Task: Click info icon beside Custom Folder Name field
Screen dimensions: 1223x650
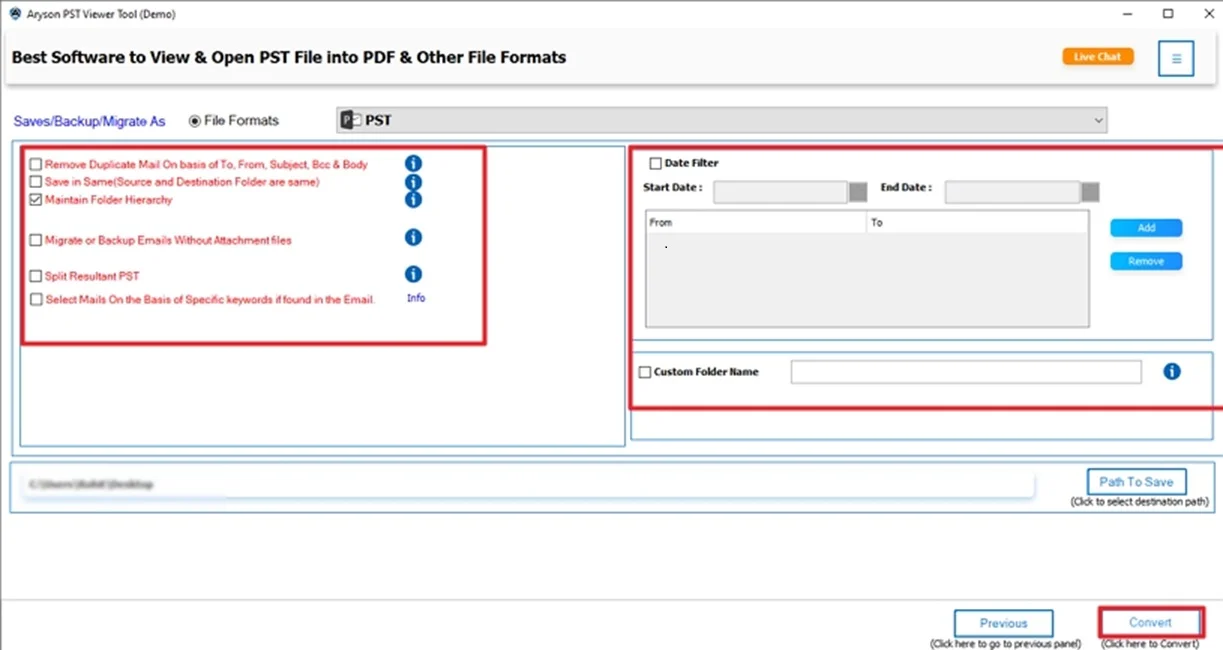Action: [x=1172, y=371]
